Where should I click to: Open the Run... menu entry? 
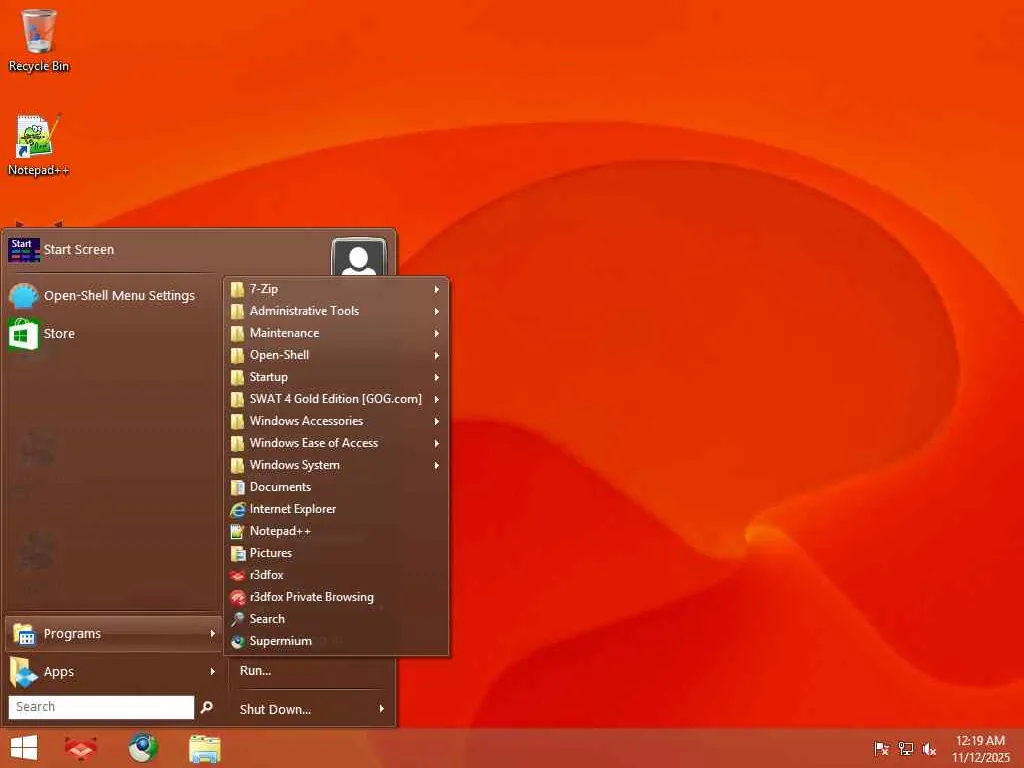(255, 670)
